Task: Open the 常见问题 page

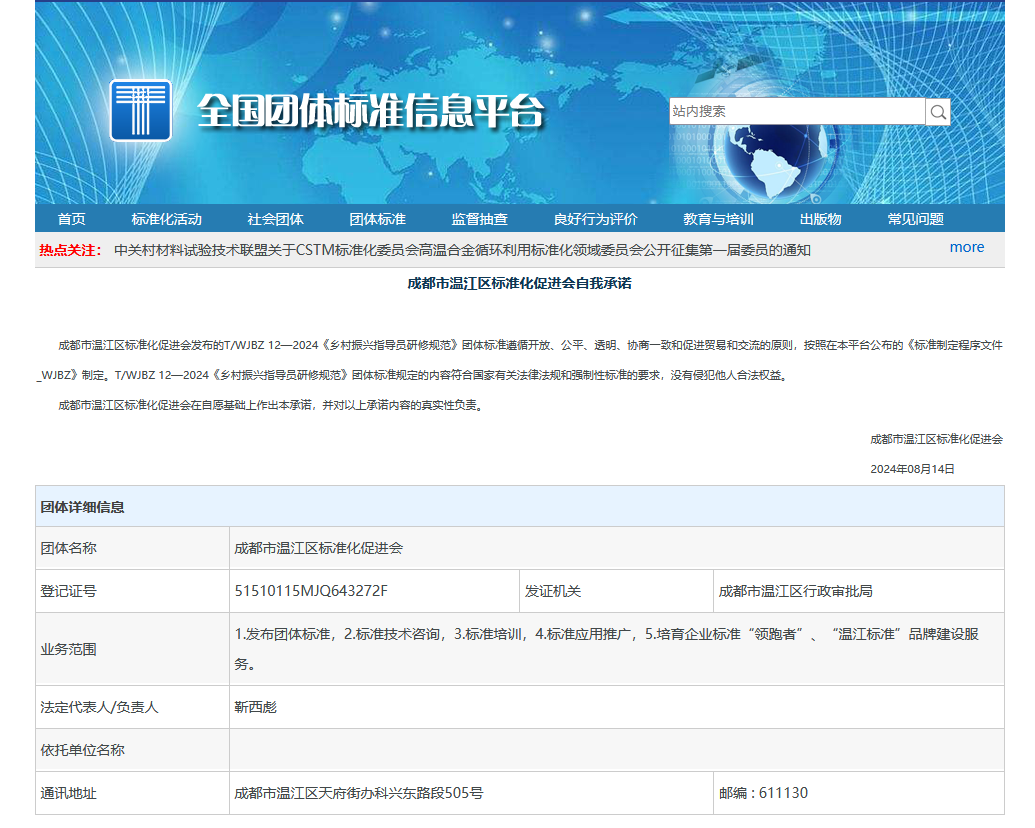Action: click(916, 219)
